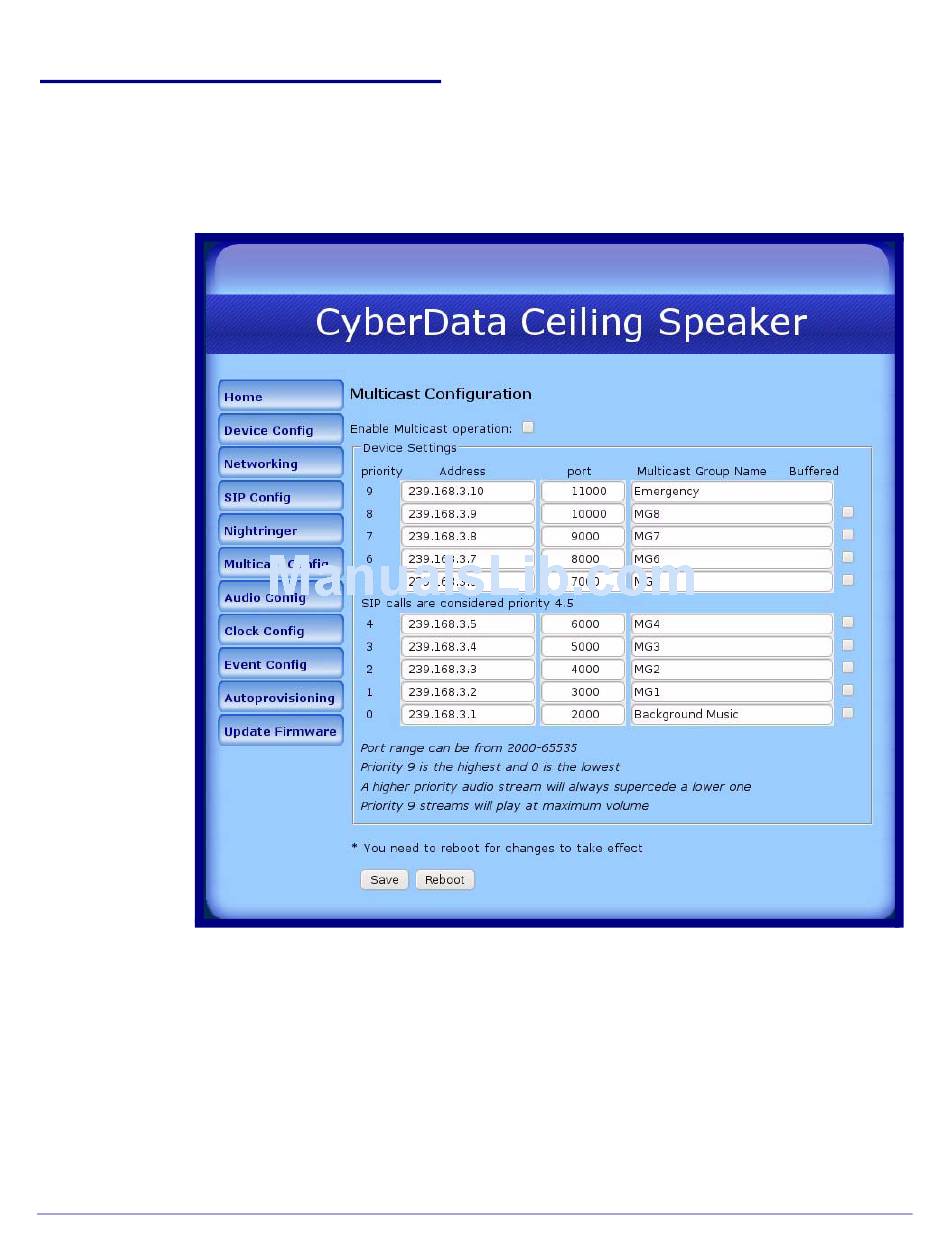Edit port field 8000
950x1260 pixels.
coord(583,559)
